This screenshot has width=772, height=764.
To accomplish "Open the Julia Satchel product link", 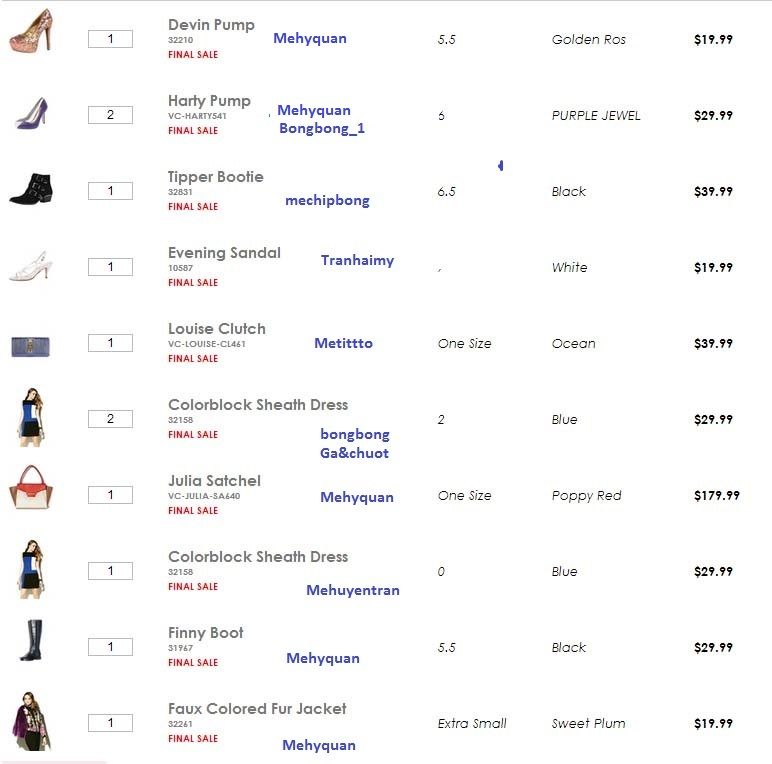I will coord(214,481).
